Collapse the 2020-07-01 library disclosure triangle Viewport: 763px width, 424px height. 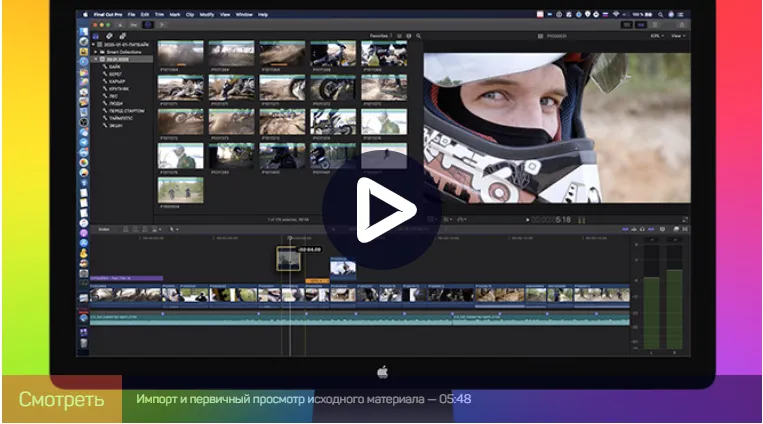93,45
